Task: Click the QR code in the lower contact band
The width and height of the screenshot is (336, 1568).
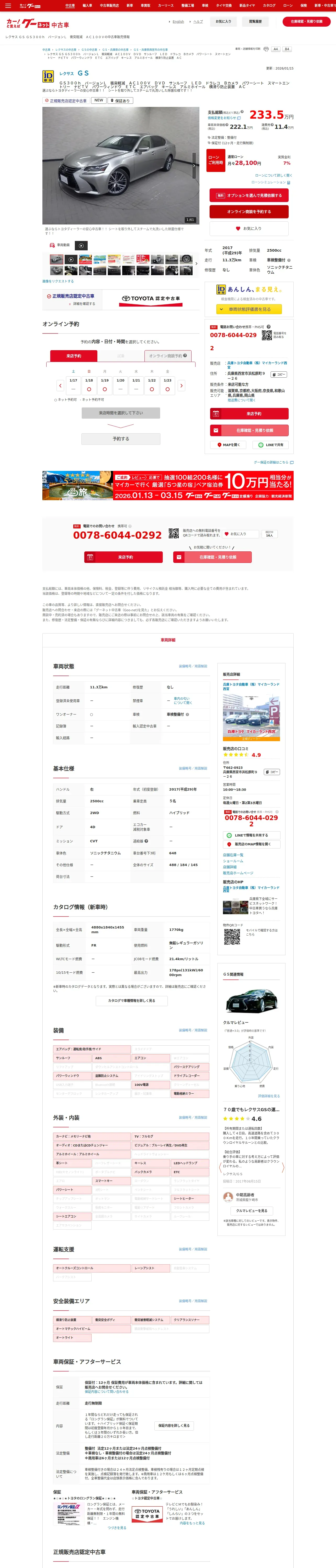Action: pos(174,533)
